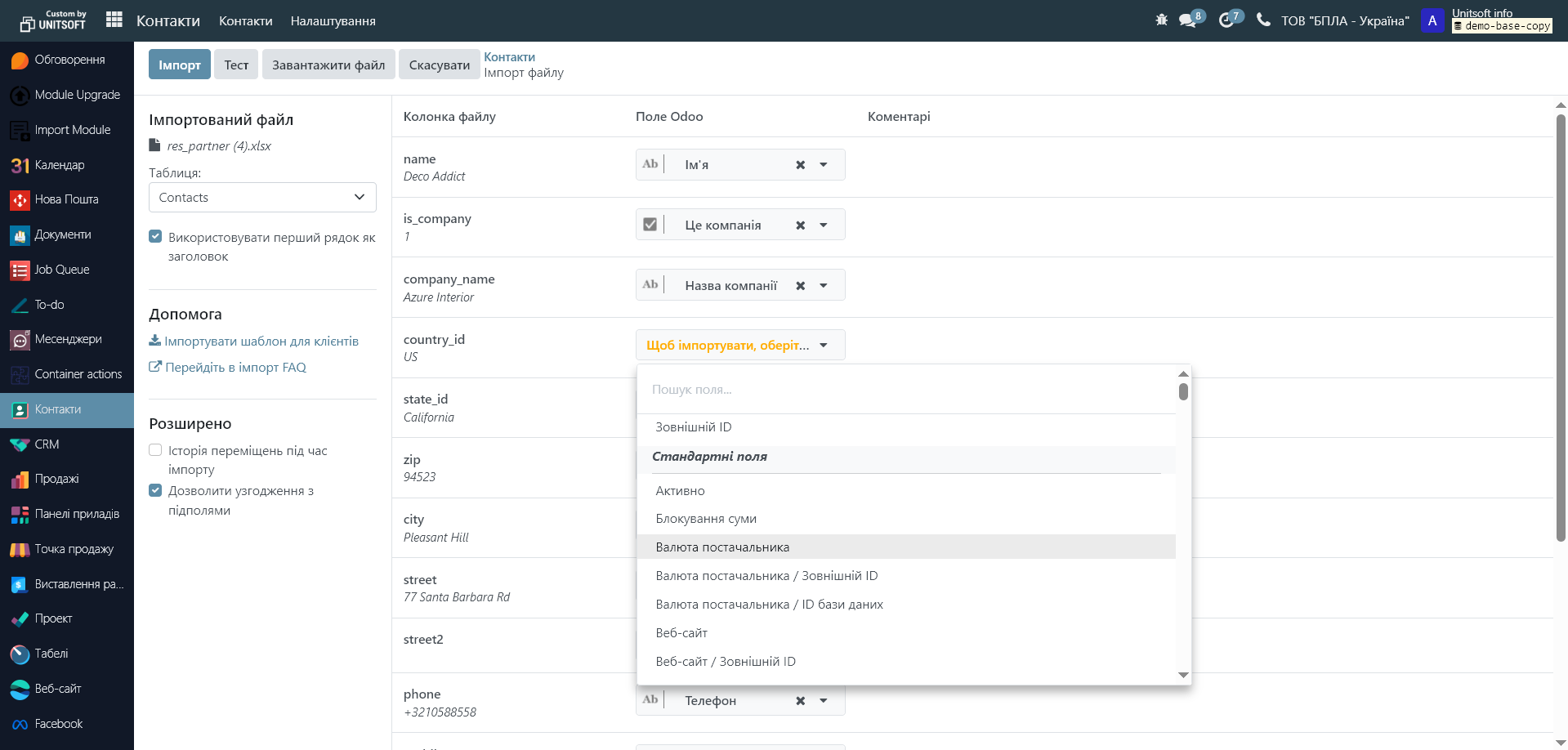
Task: Click the Пошук поля search input
Action: pyautogui.click(x=907, y=390)
